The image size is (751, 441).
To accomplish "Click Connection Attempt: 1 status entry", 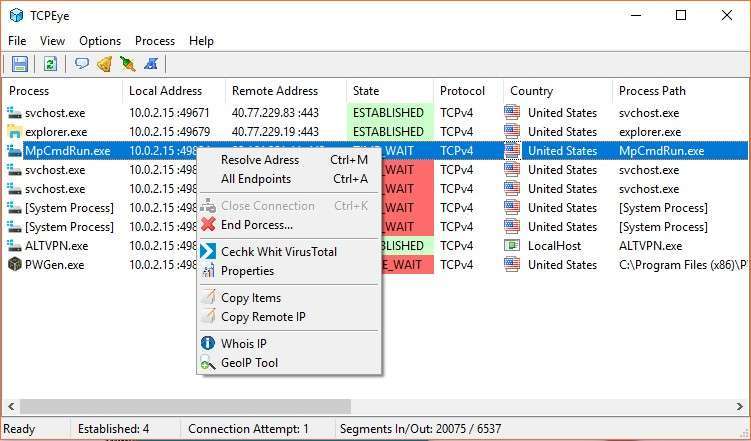I will (248, 429).
